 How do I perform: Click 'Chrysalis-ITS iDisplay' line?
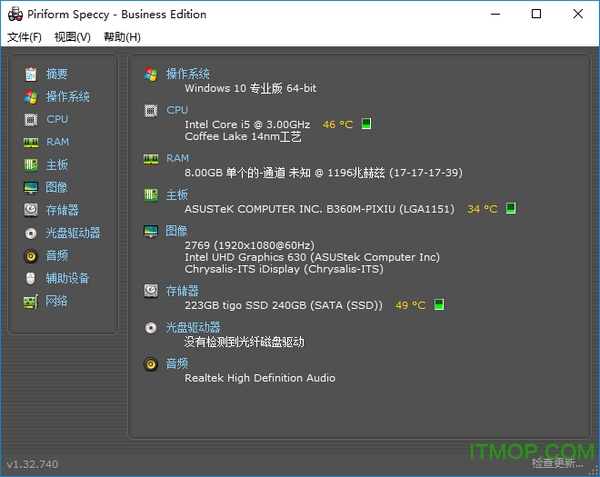[x=284, y=269]
